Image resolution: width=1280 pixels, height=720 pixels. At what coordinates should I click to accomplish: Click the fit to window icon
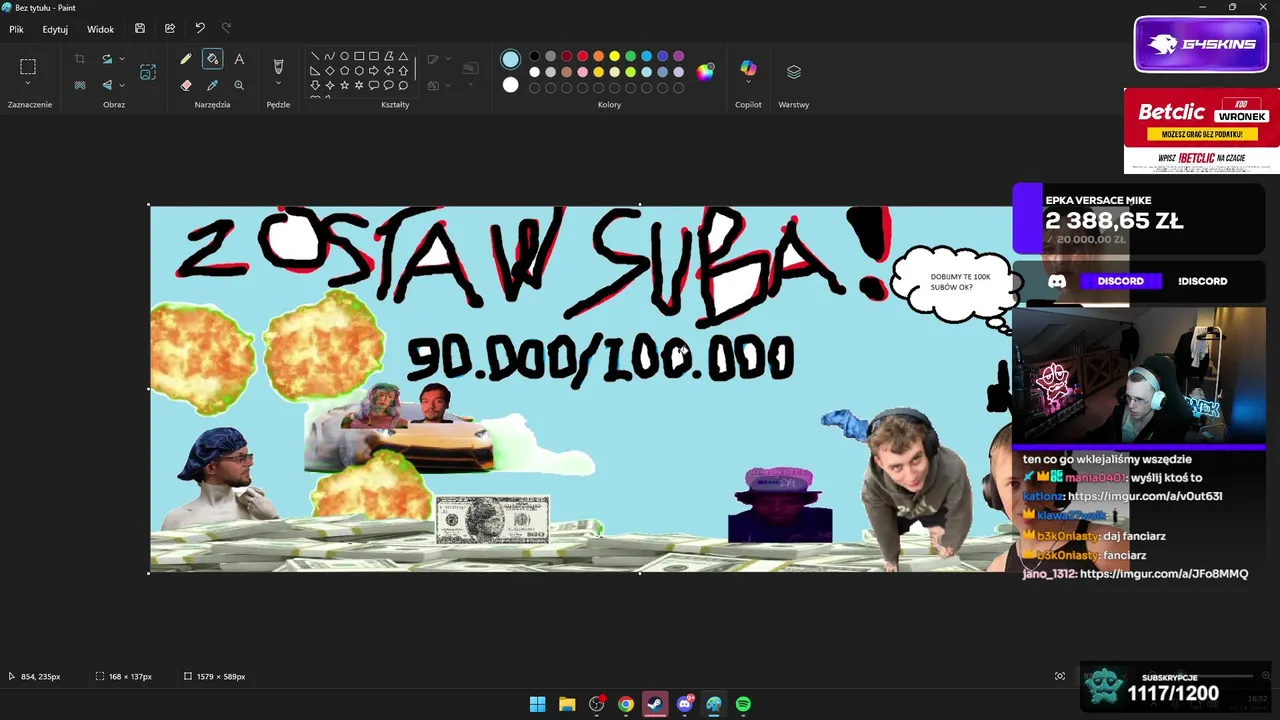1060,676
